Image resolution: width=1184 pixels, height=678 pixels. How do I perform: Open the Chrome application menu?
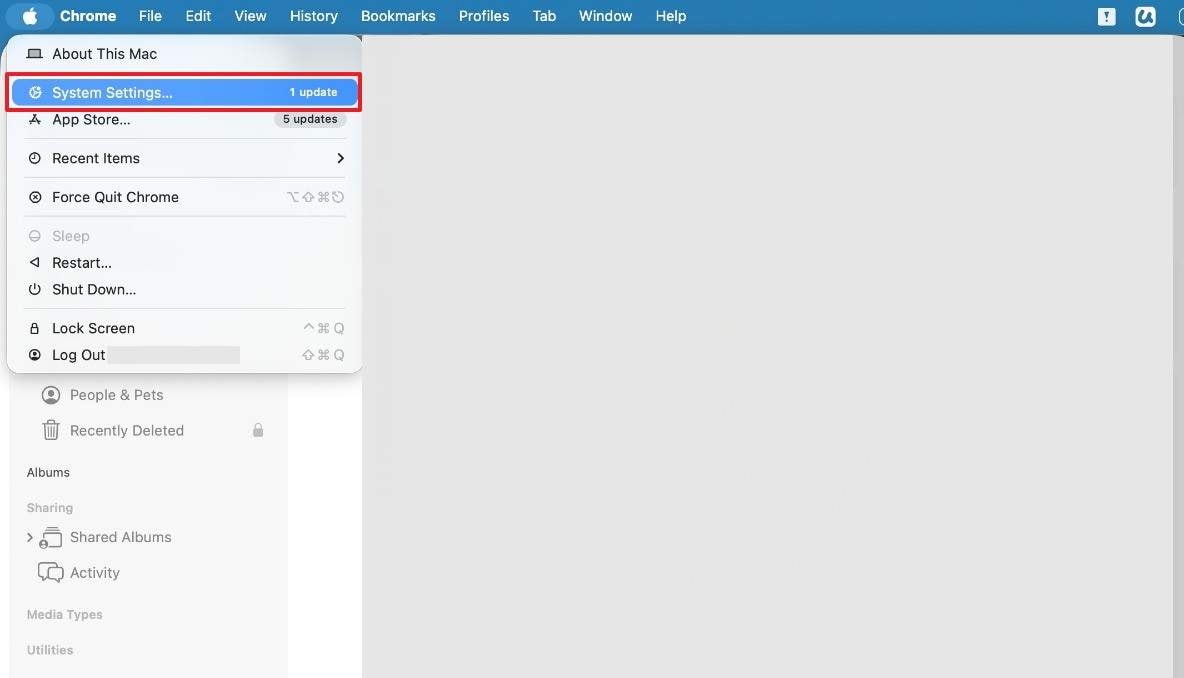pyautogui.click(x=88, y=16)
